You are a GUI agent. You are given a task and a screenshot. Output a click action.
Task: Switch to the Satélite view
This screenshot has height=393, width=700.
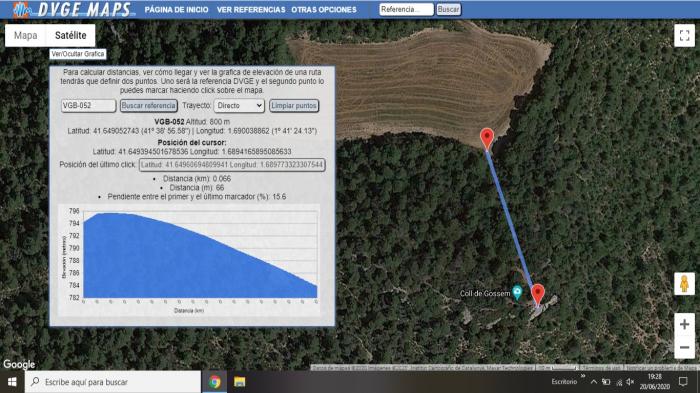pyautogui.click(x=71, y=35)
